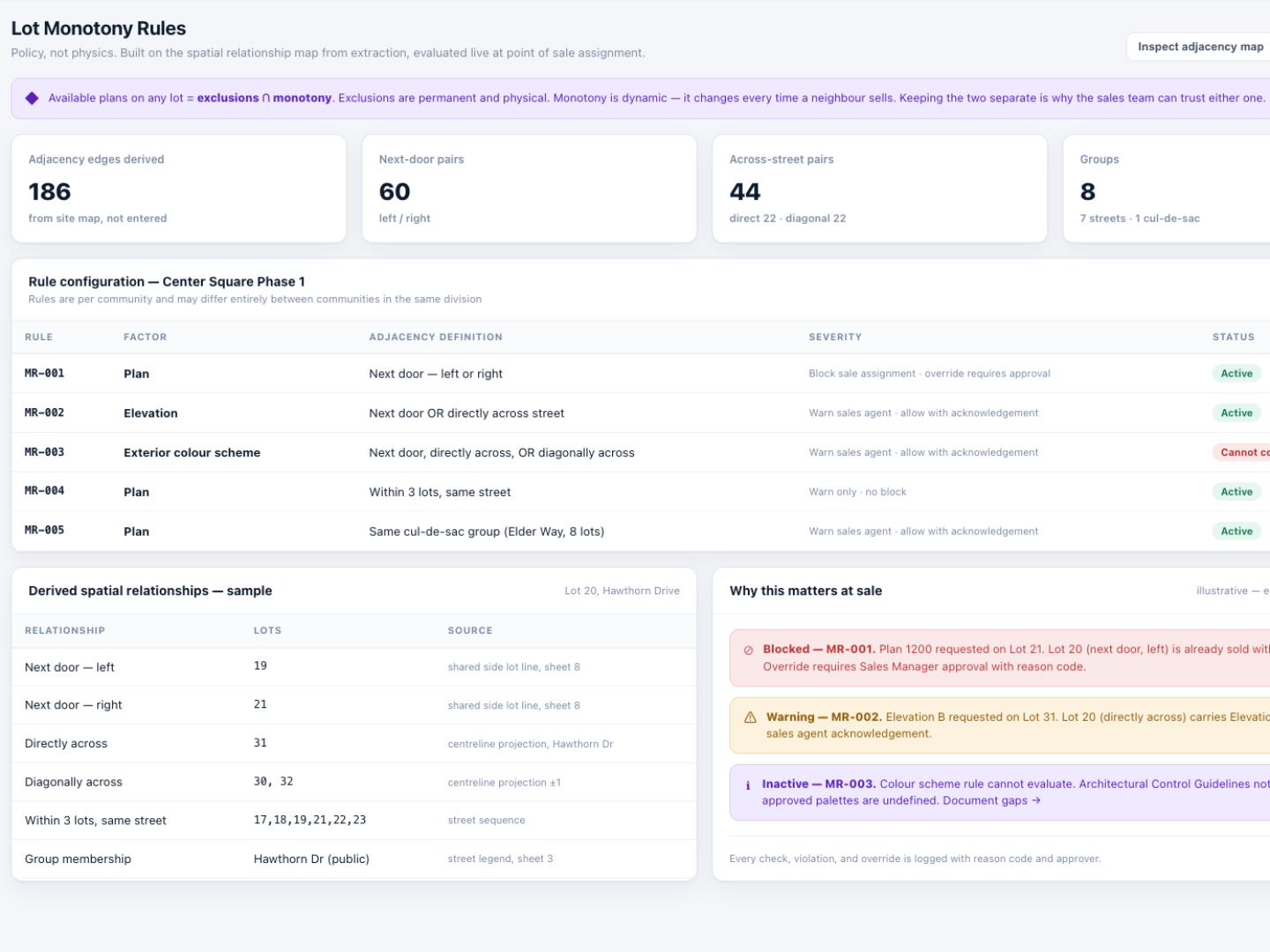Click the 'street legend, sheet 3' source
This screenshot has height=952, width=1270.
point(500,859)
